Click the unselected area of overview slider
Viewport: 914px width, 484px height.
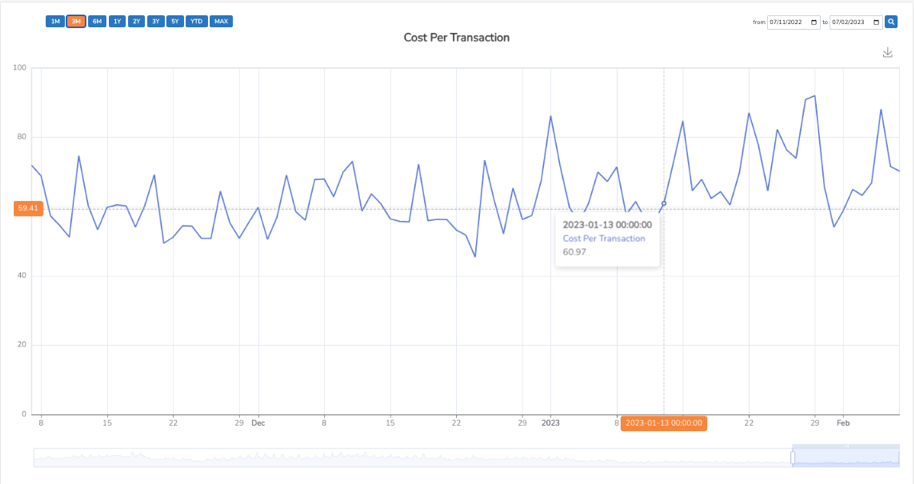pyautogui.click(x=400, y=457)
